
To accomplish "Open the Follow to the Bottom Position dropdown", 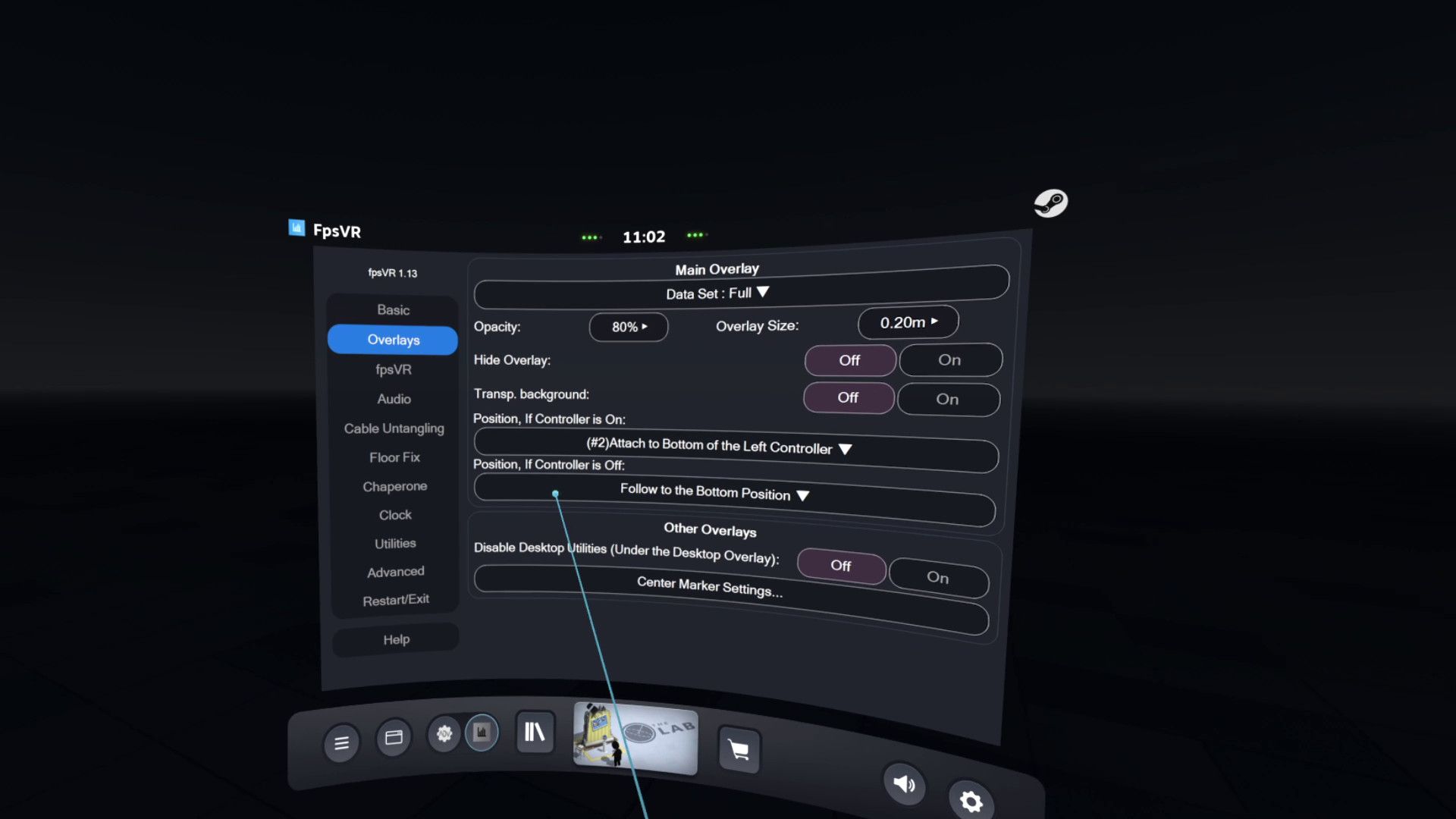I will pyautogui.click(x=714, y=494).
